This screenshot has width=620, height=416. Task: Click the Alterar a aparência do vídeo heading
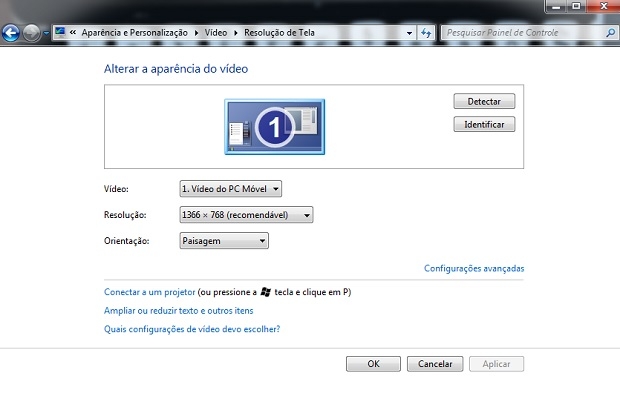click(176, 69)
